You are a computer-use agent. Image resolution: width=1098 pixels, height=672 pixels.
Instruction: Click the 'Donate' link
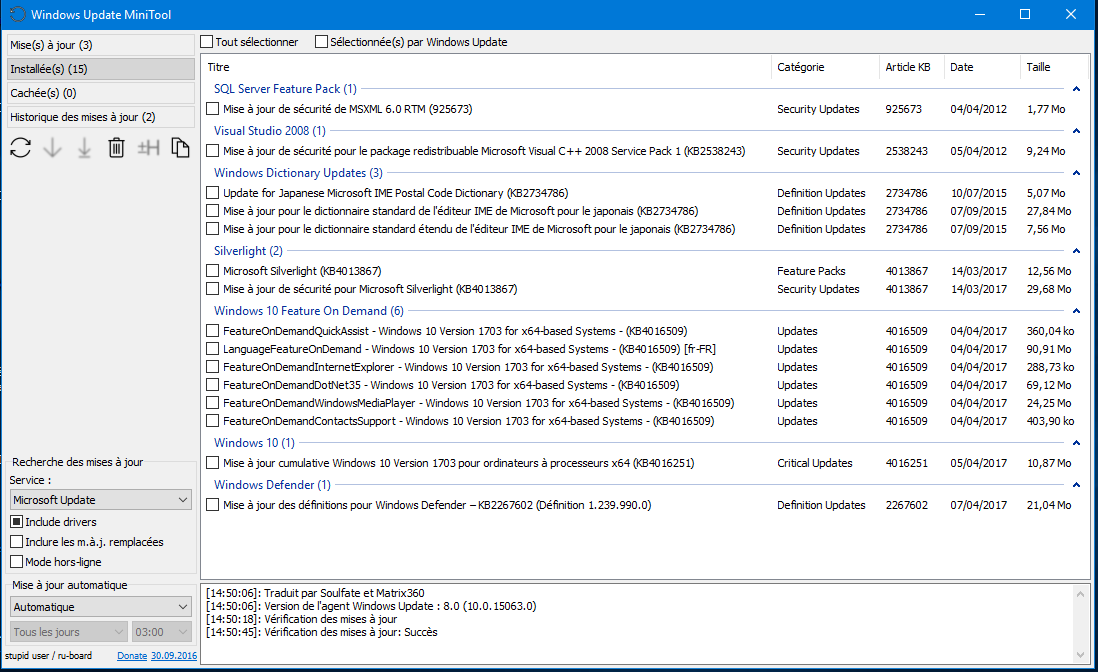[132, 656]
